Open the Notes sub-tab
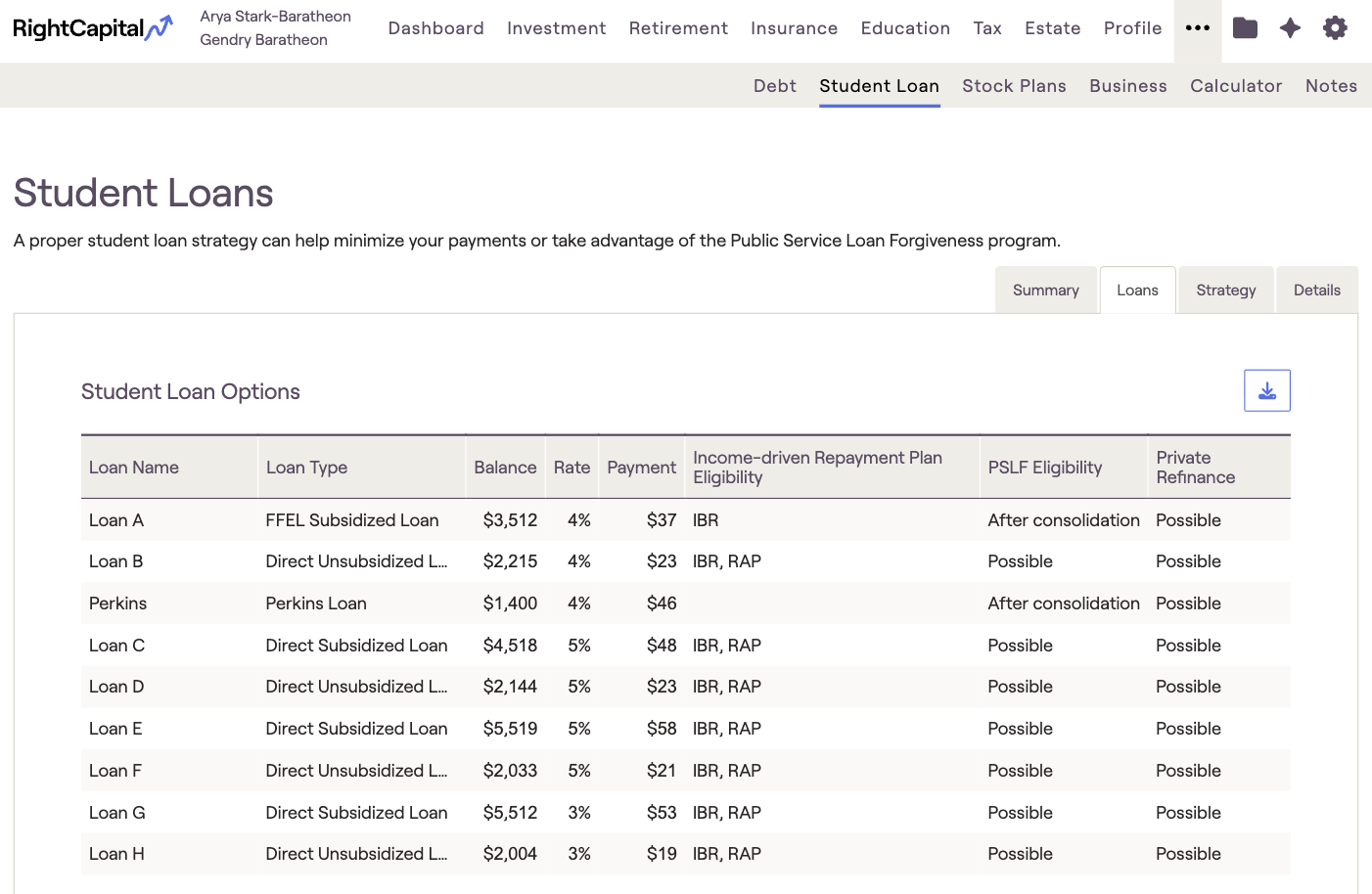This screenshot has width=1372, height=894. tap(1332, 86)
